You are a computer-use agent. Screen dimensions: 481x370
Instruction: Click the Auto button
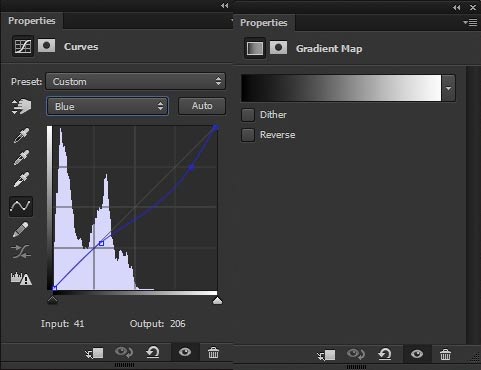tap(202, 106)
